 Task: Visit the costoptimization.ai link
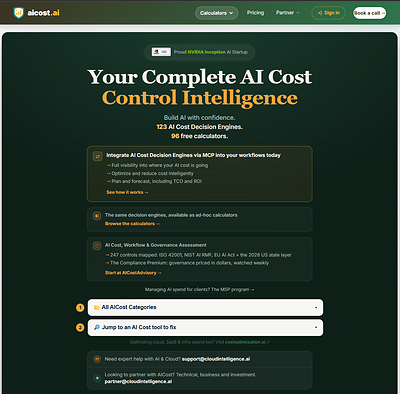(247, 342)
